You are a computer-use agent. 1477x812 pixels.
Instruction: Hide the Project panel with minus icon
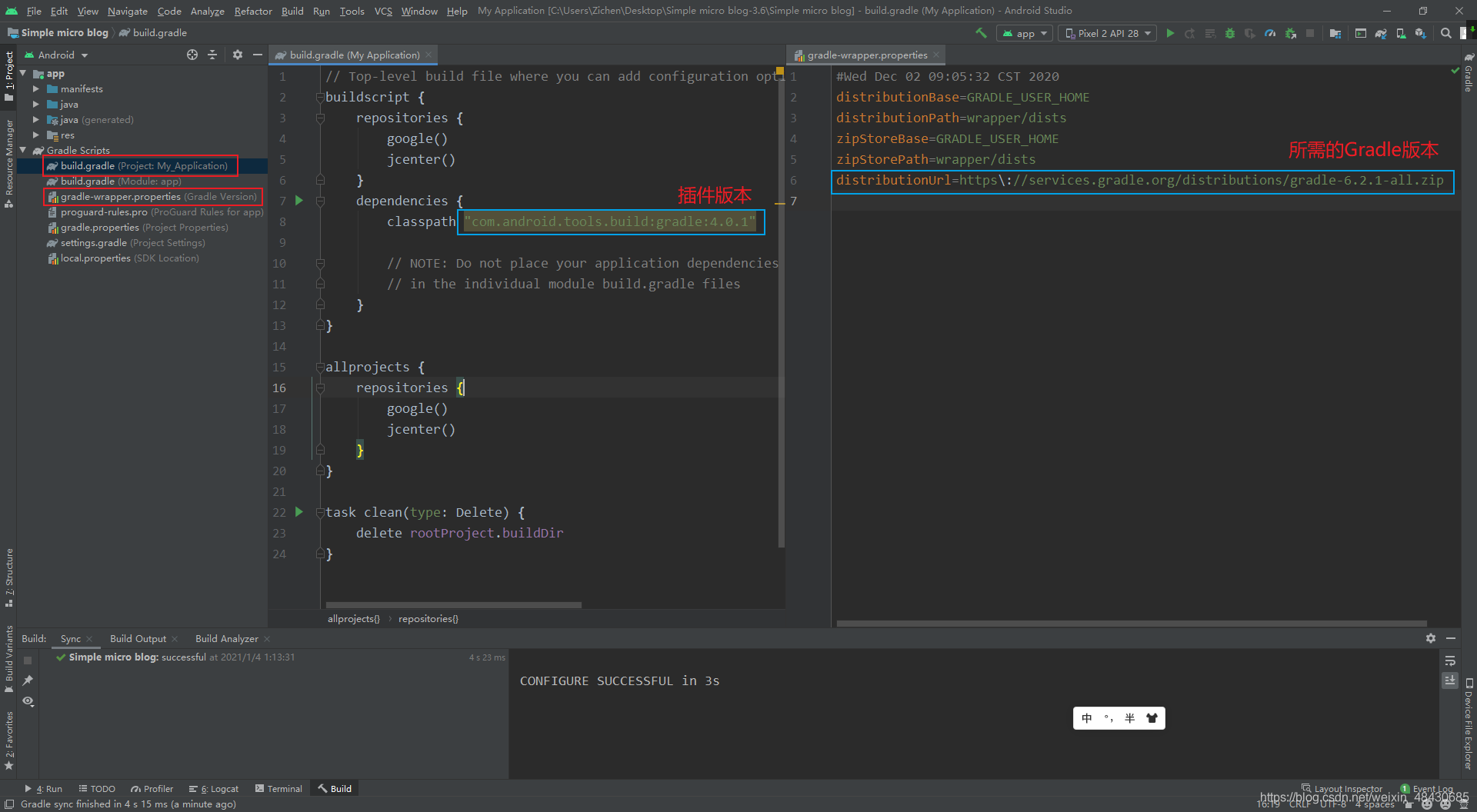coord(258,55)
